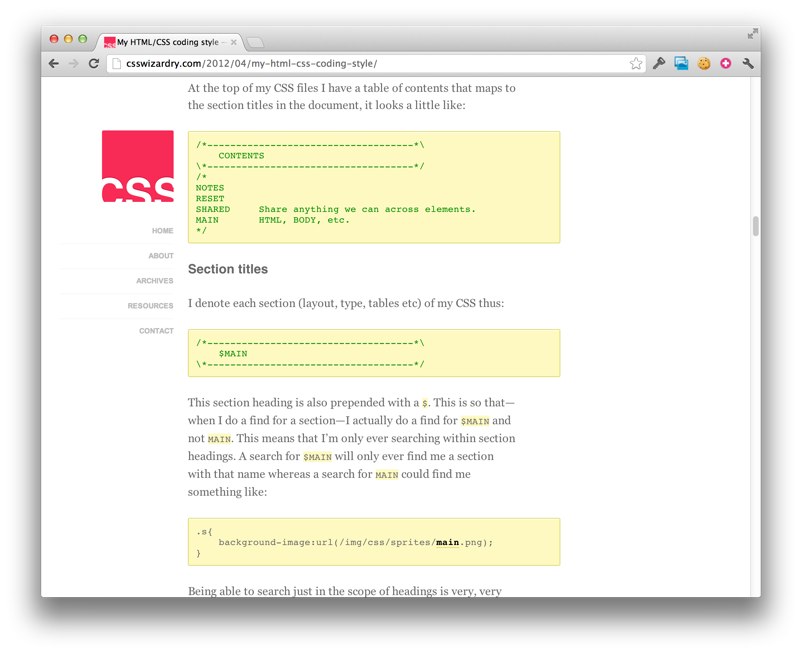Viewport: 802px width, 654px height.
Task: Click the blue photo gallery extension icon
Action: click(x=681, y=62)
